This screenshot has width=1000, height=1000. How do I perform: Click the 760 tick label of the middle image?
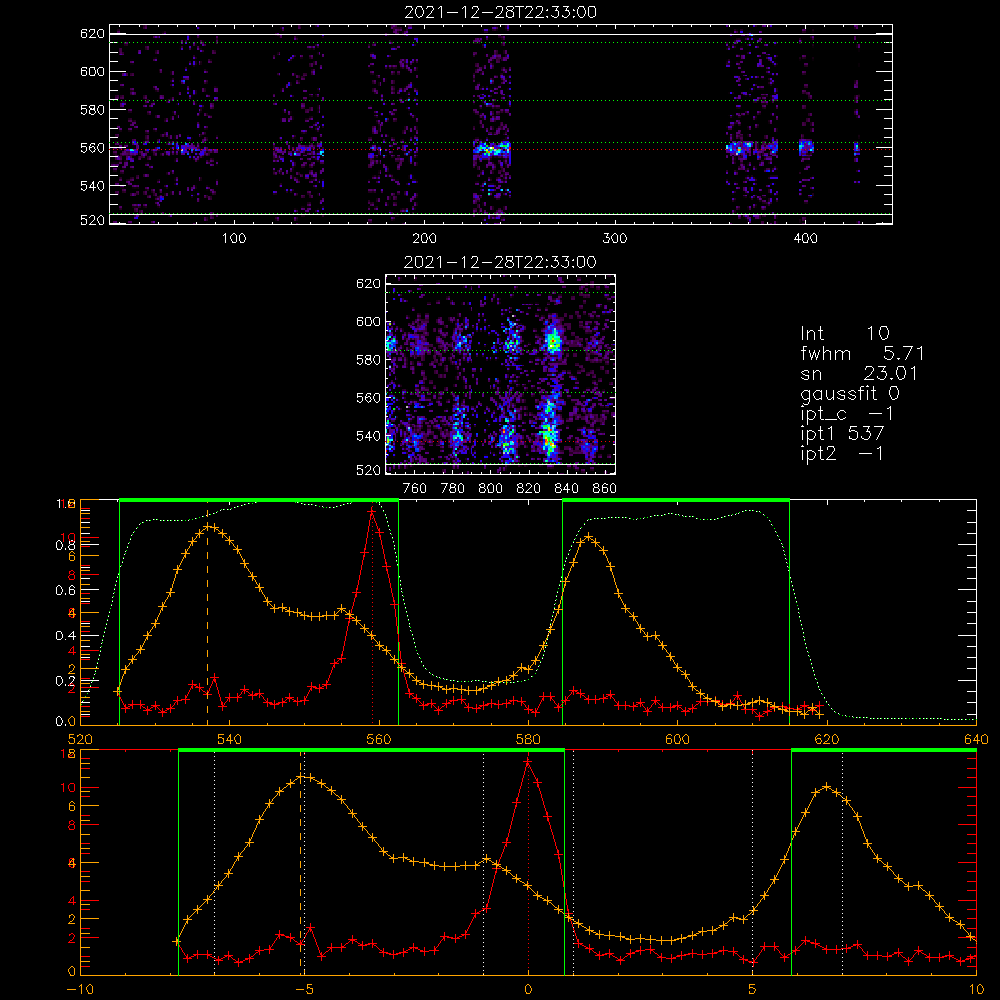(415, 489)
